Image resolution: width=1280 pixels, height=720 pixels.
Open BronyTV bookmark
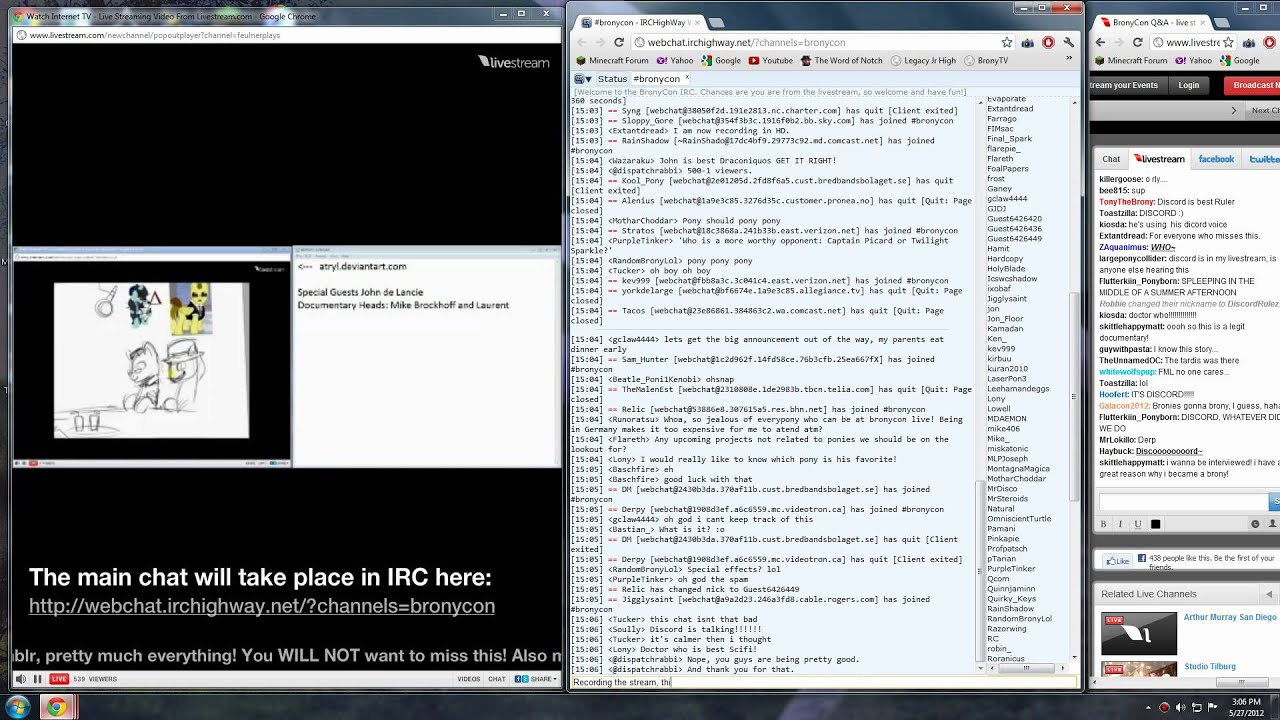coord(985,60)
